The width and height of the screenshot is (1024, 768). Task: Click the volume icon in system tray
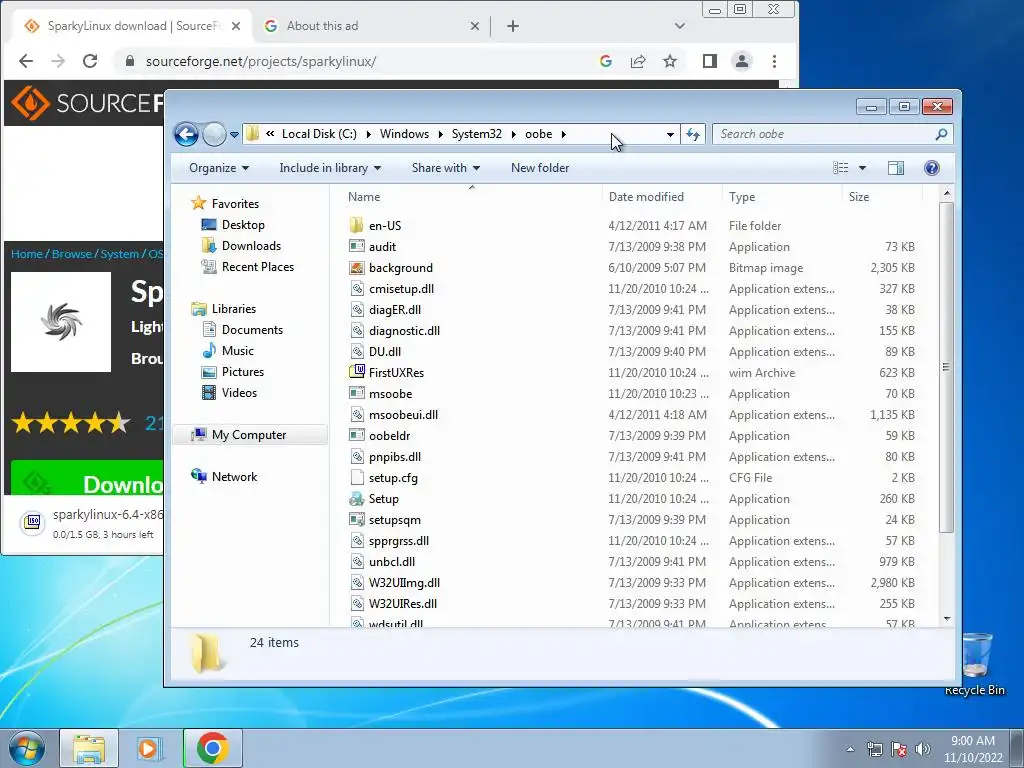(923, 749)
